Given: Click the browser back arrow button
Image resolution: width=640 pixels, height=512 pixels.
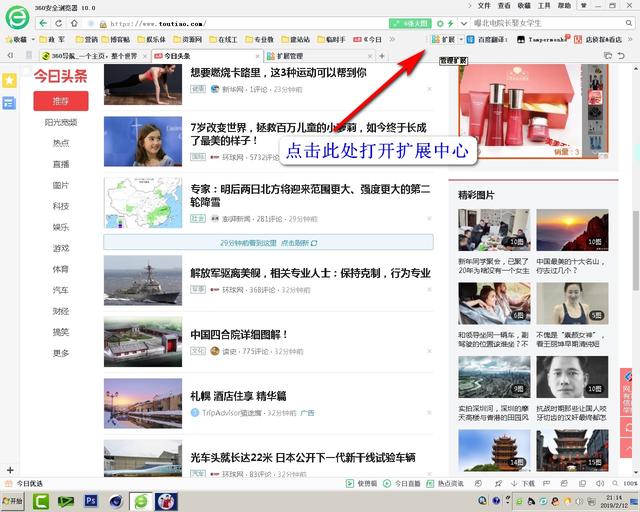Looking at the screenshot, I should [43, 23].
